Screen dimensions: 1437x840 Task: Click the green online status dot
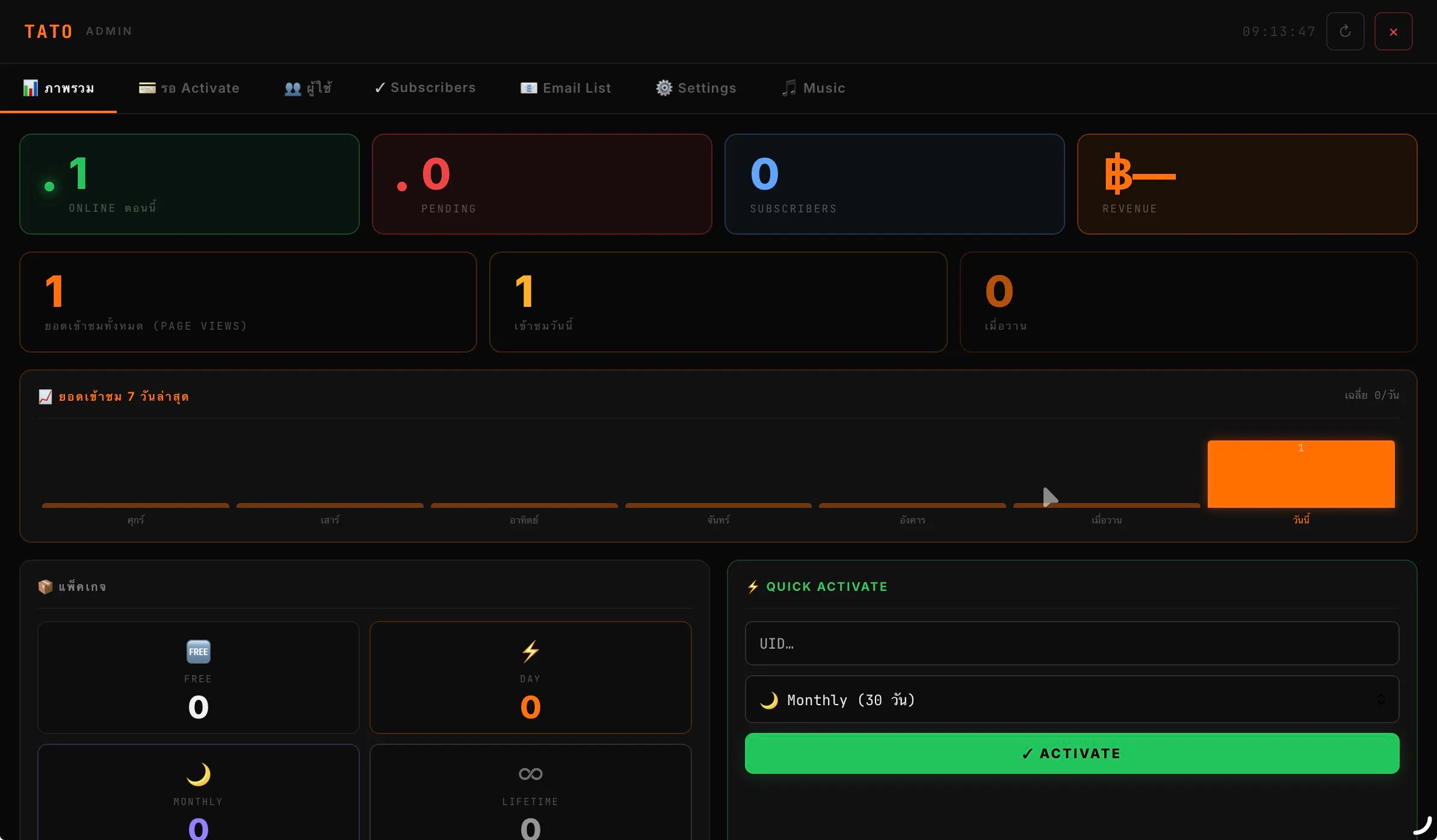pos(49,187)
